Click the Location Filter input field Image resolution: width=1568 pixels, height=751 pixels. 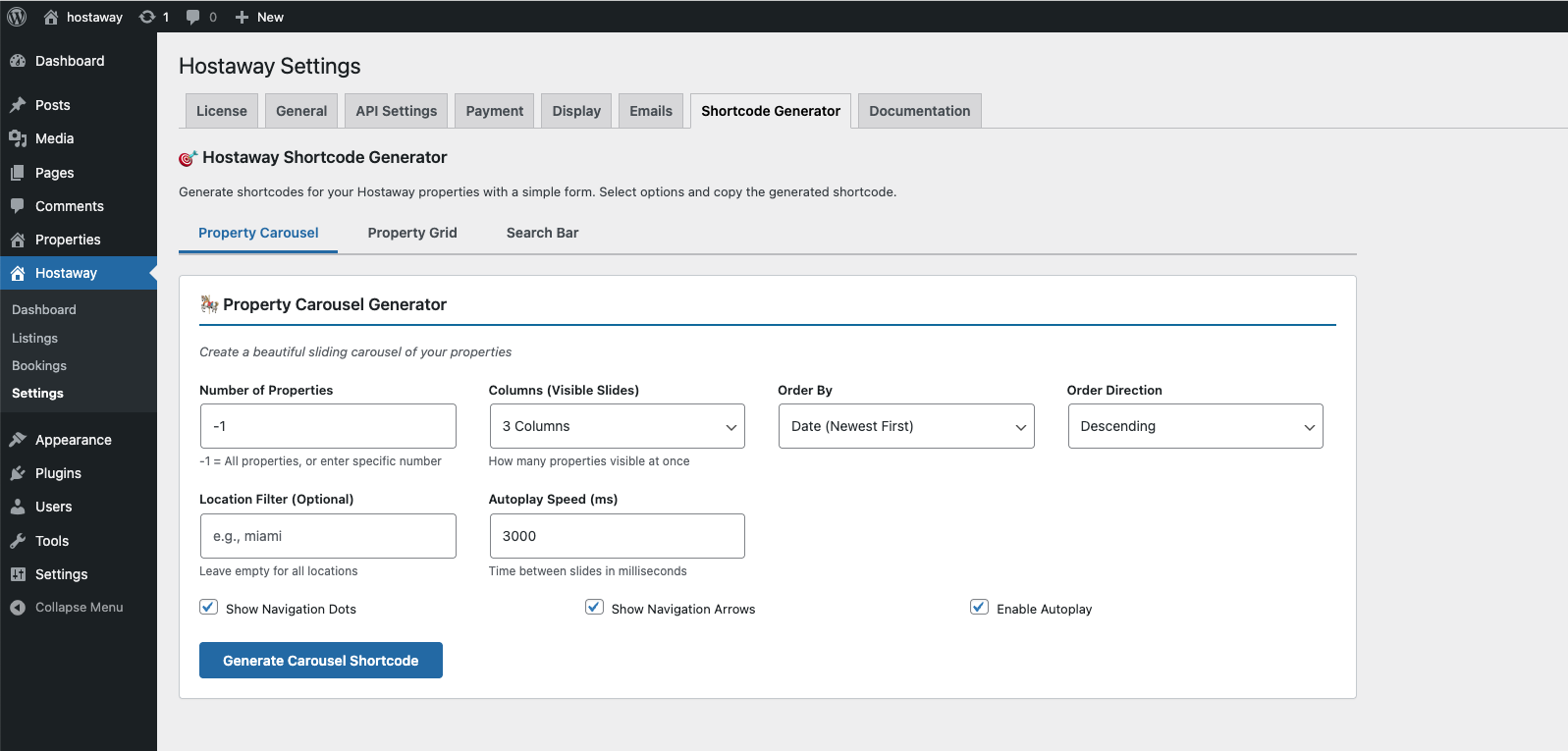328,536
